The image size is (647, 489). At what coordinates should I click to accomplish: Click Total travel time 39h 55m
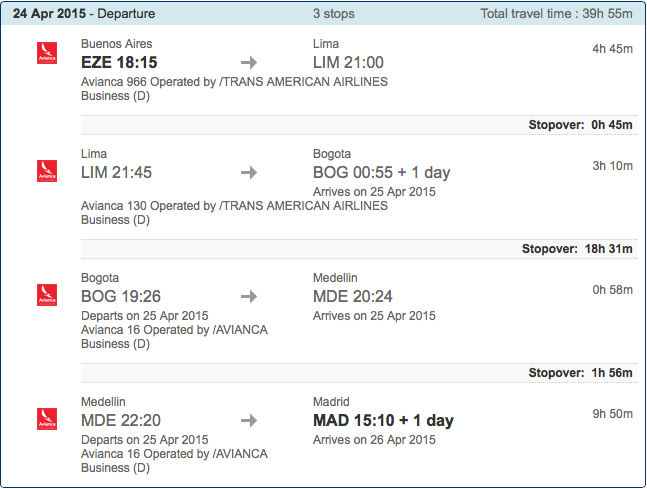(556, 14)
